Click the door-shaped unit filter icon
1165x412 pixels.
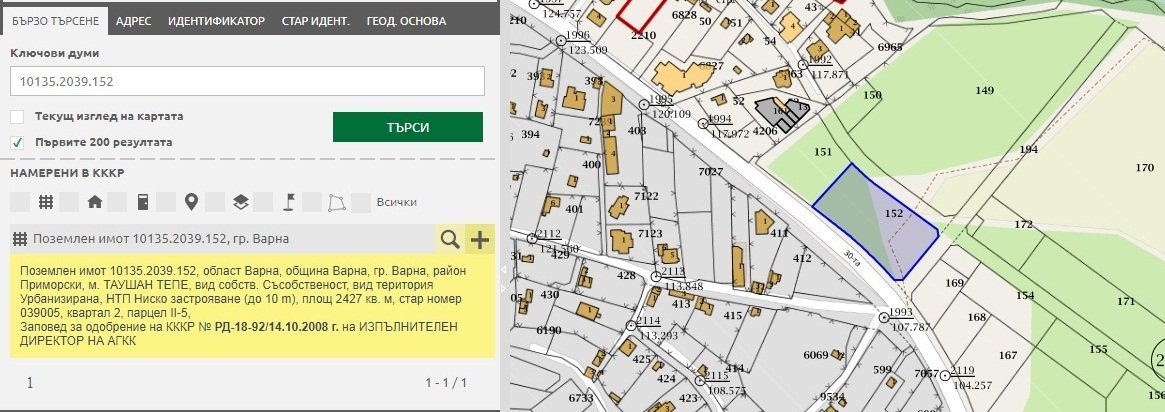(x=143, y=202)
